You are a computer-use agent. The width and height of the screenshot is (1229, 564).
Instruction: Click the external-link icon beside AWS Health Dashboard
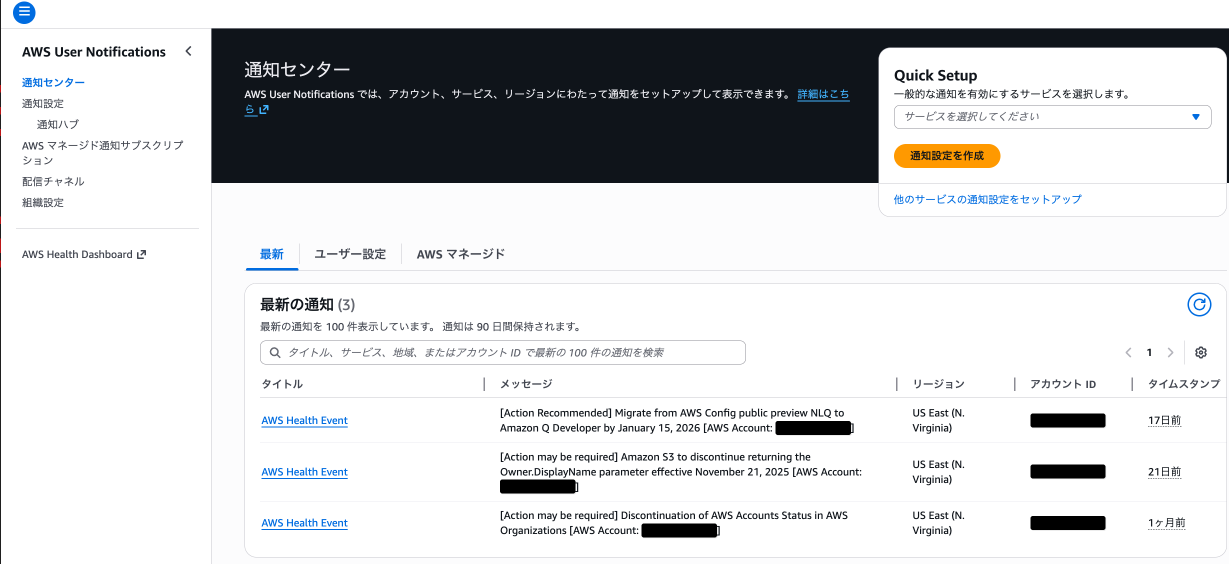pos(141,254)
